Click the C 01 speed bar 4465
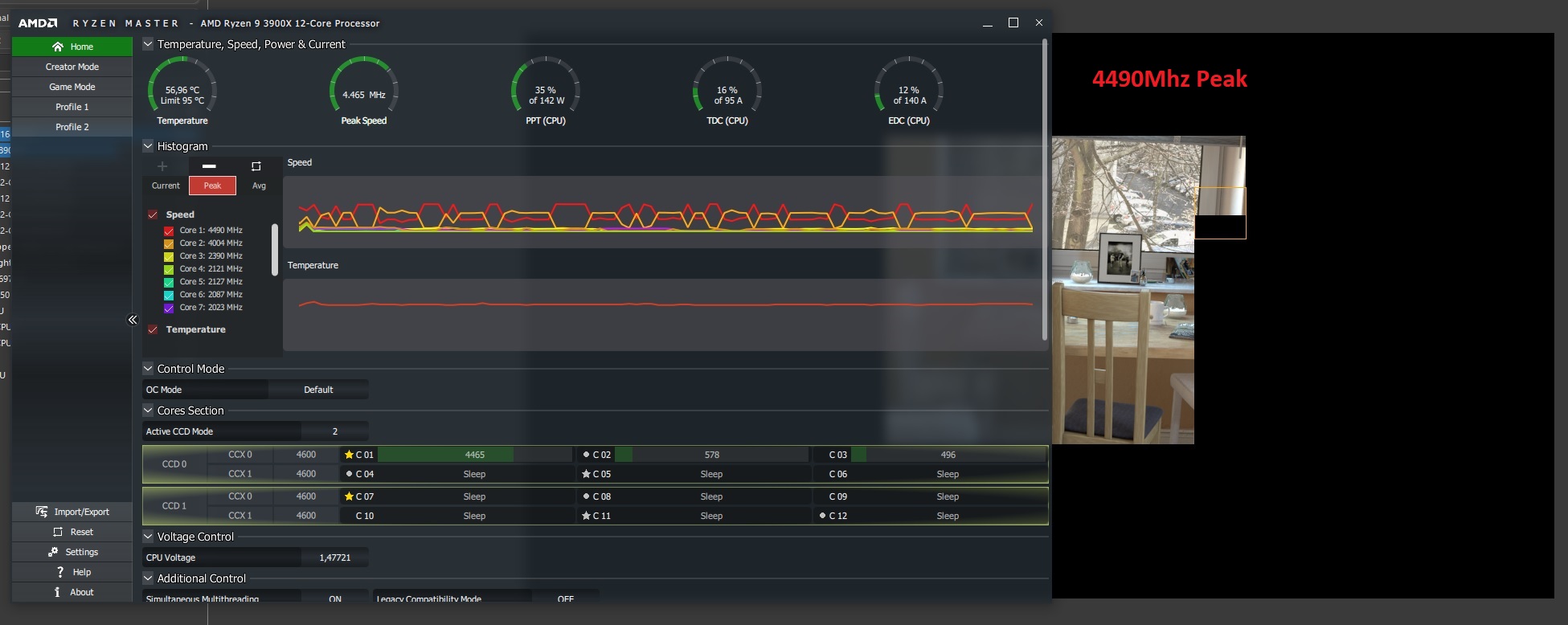1568x625 pixels. 474,455
